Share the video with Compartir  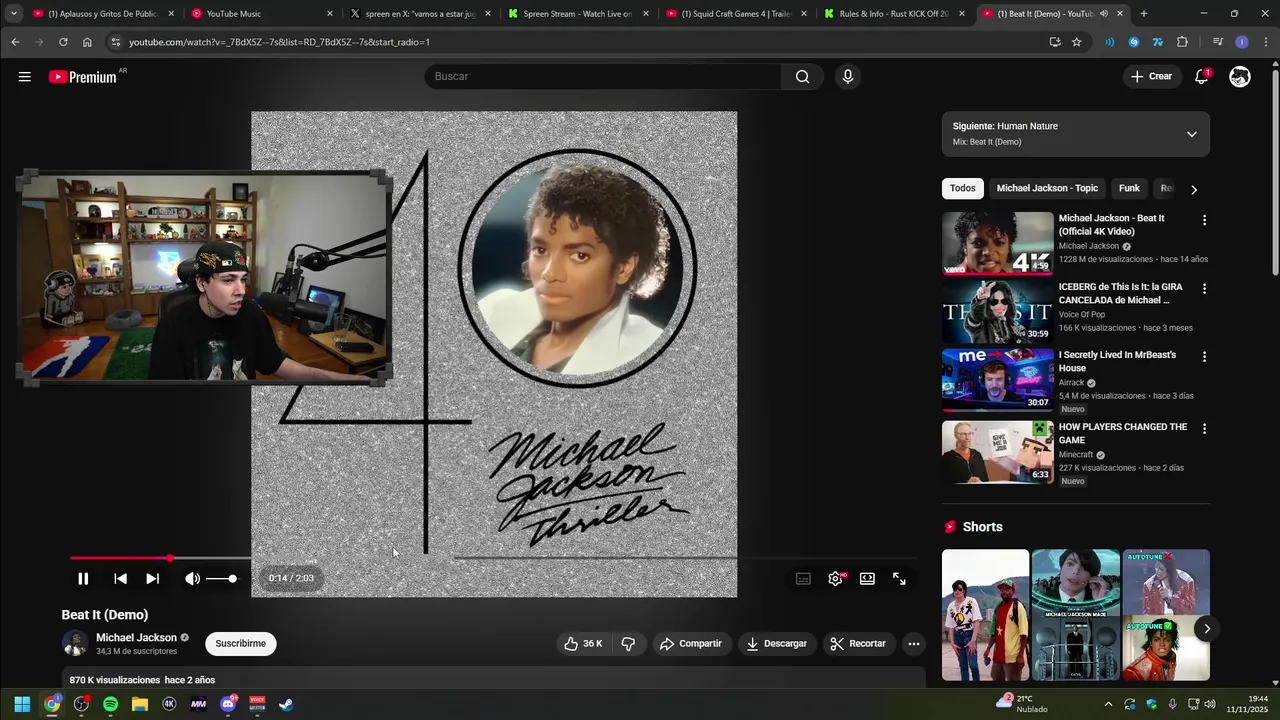point(690,644)
